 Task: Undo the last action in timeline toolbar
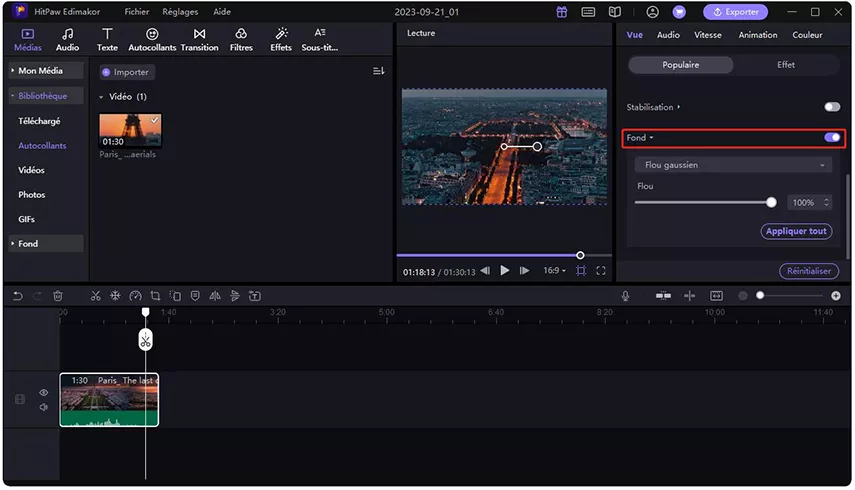pyautogui.click(x=17, y=296)
